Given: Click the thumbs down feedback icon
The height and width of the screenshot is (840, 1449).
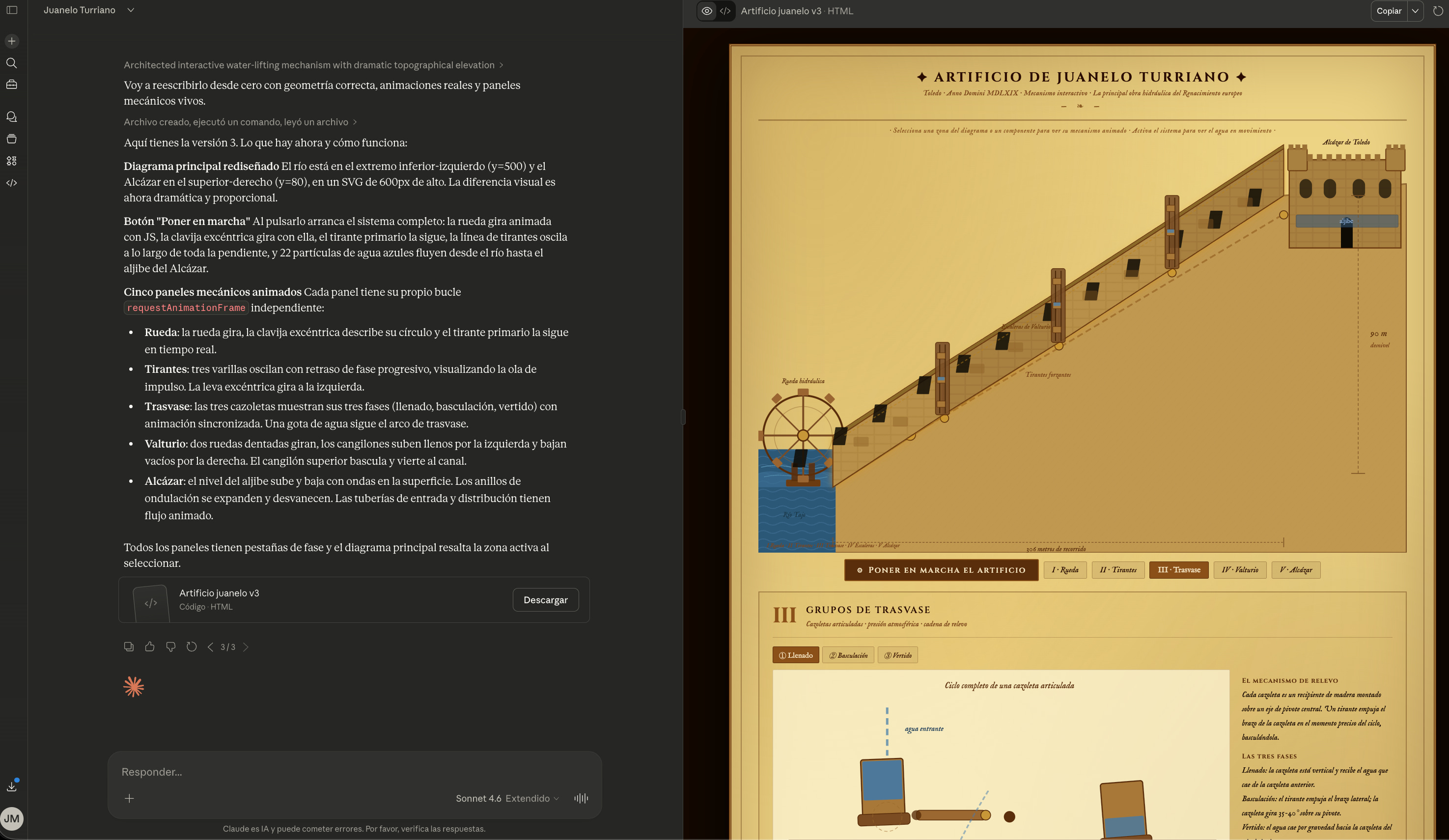Looking at the screenshot, I should (171, 647).
